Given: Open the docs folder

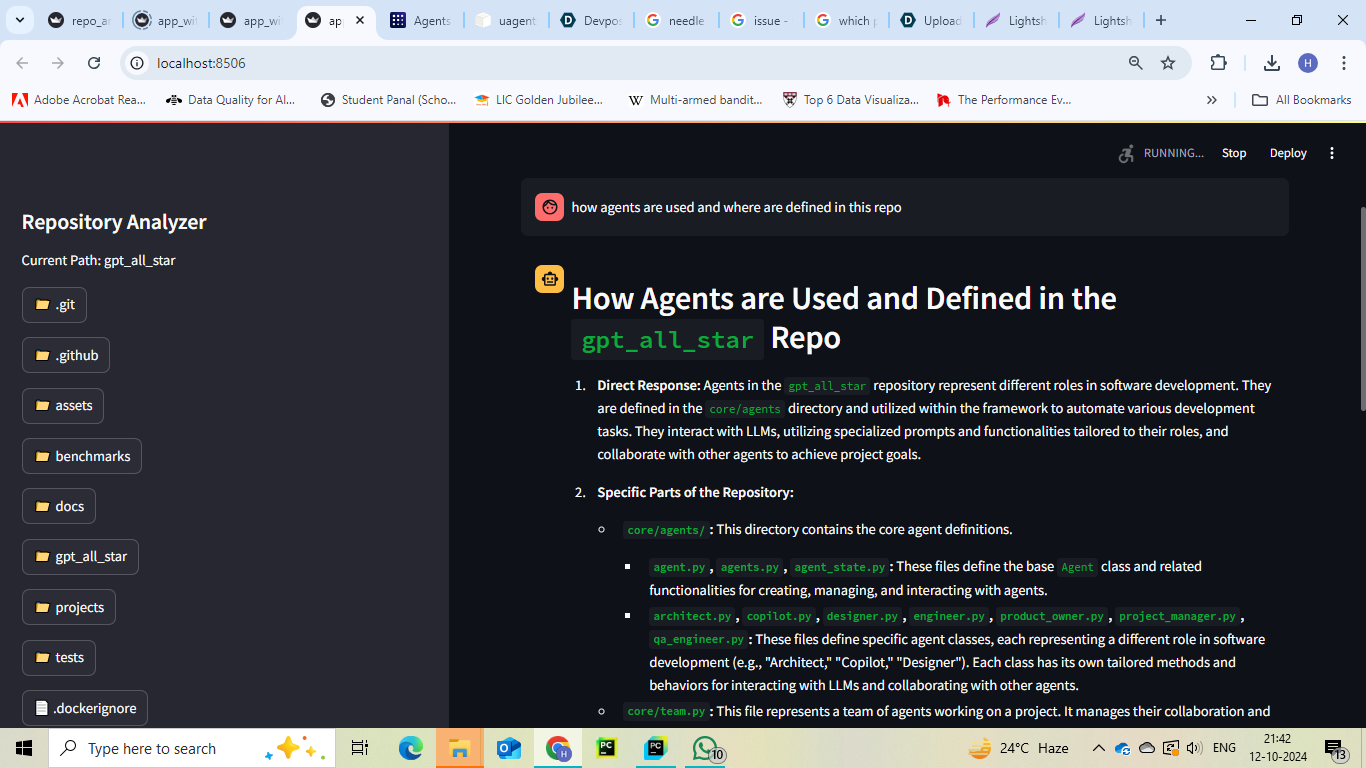Looking at the screenshot, I should [59, 506].
